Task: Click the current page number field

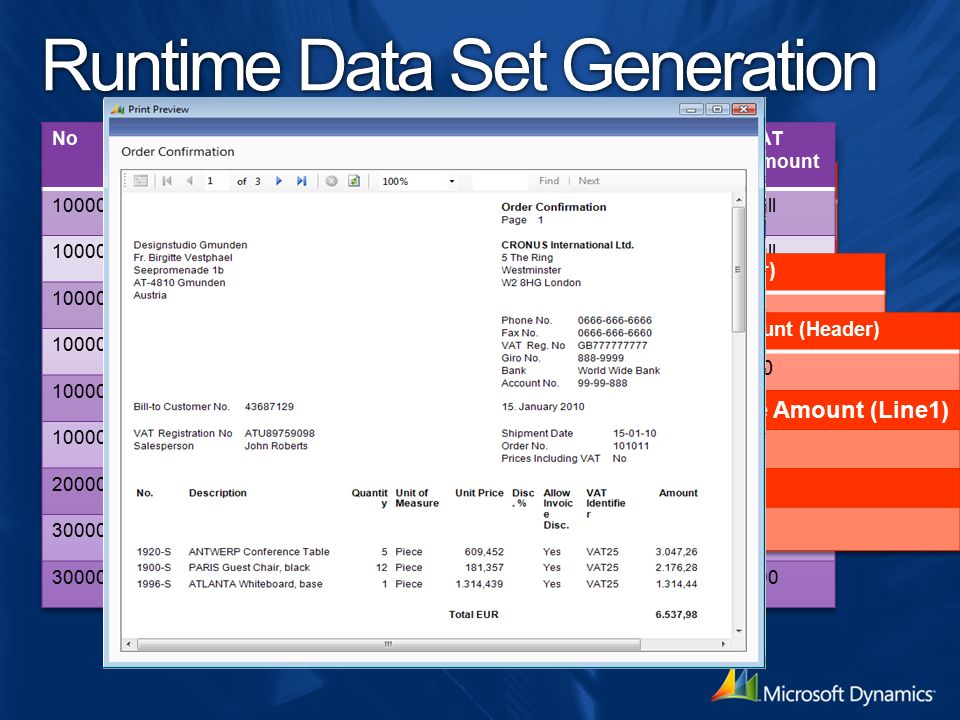Action: pyautogui.click(x=216, y=181)
